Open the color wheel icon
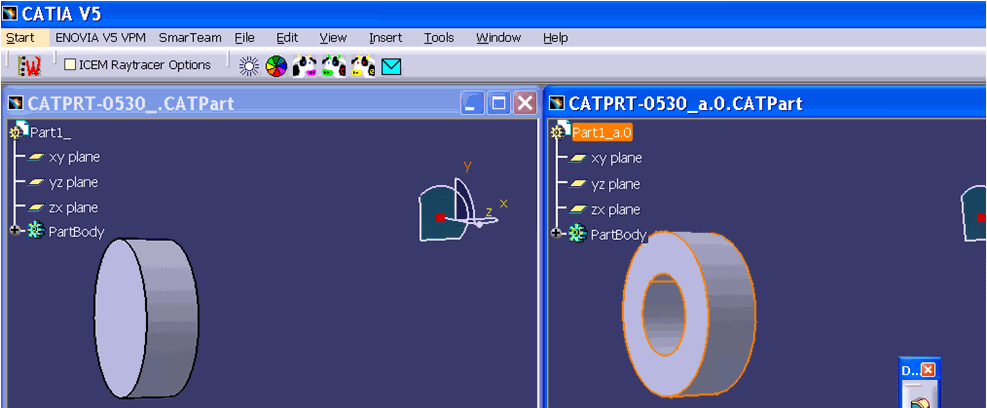The width and height of the screenshot is (987, 408). pyautogui.click(x=276, y=66)
